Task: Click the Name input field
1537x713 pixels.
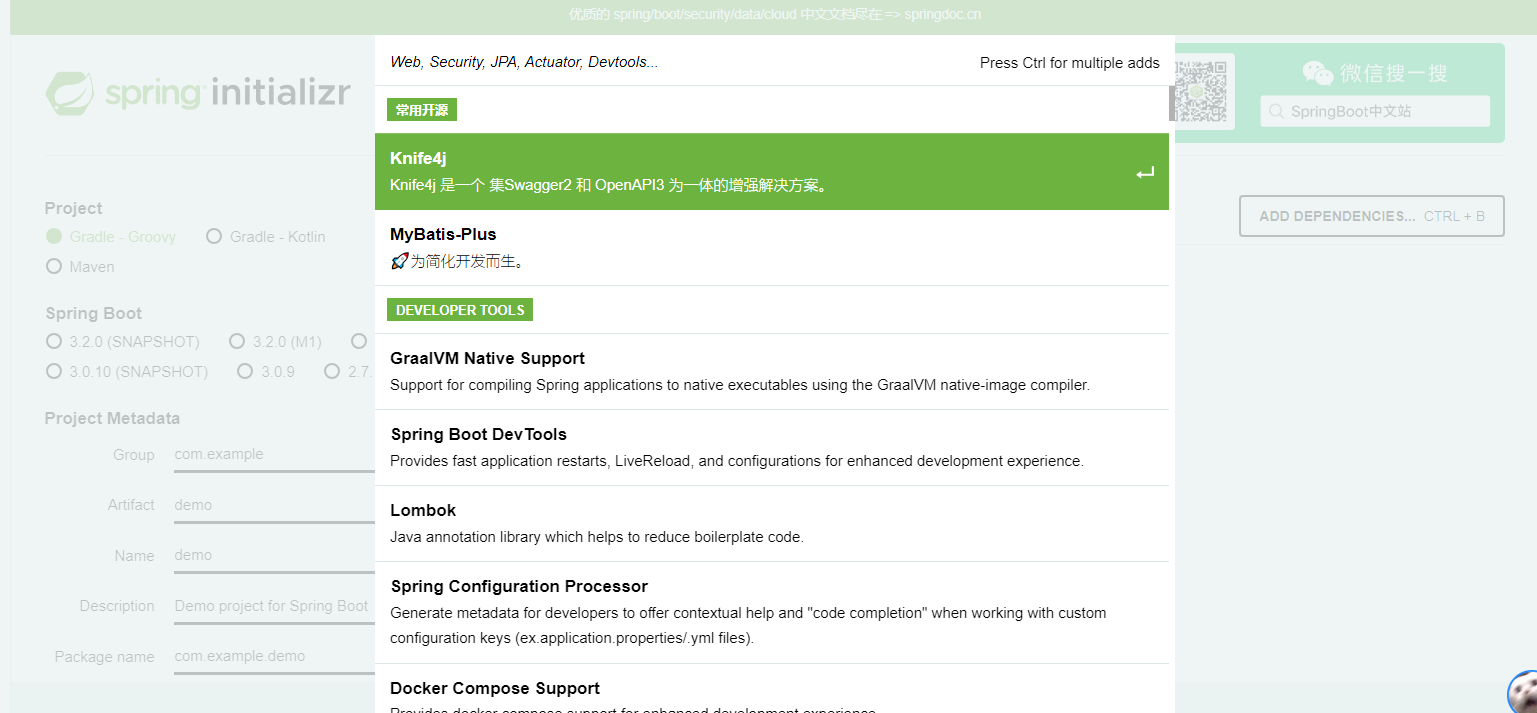Action: [274, 556]
